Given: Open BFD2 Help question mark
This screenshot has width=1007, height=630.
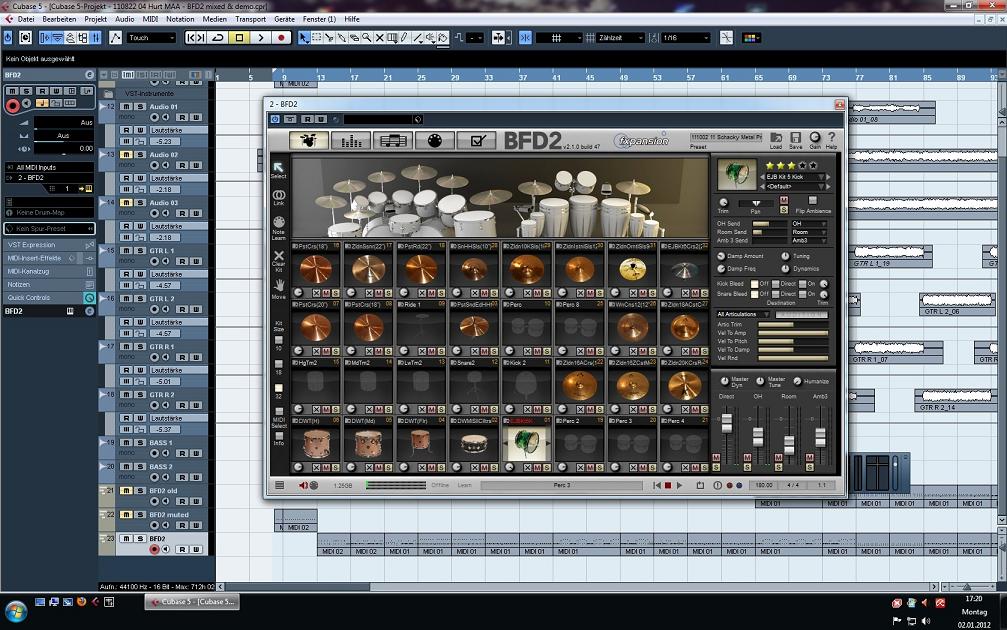Looking at the screenshot, I should [x=832, y=137].
